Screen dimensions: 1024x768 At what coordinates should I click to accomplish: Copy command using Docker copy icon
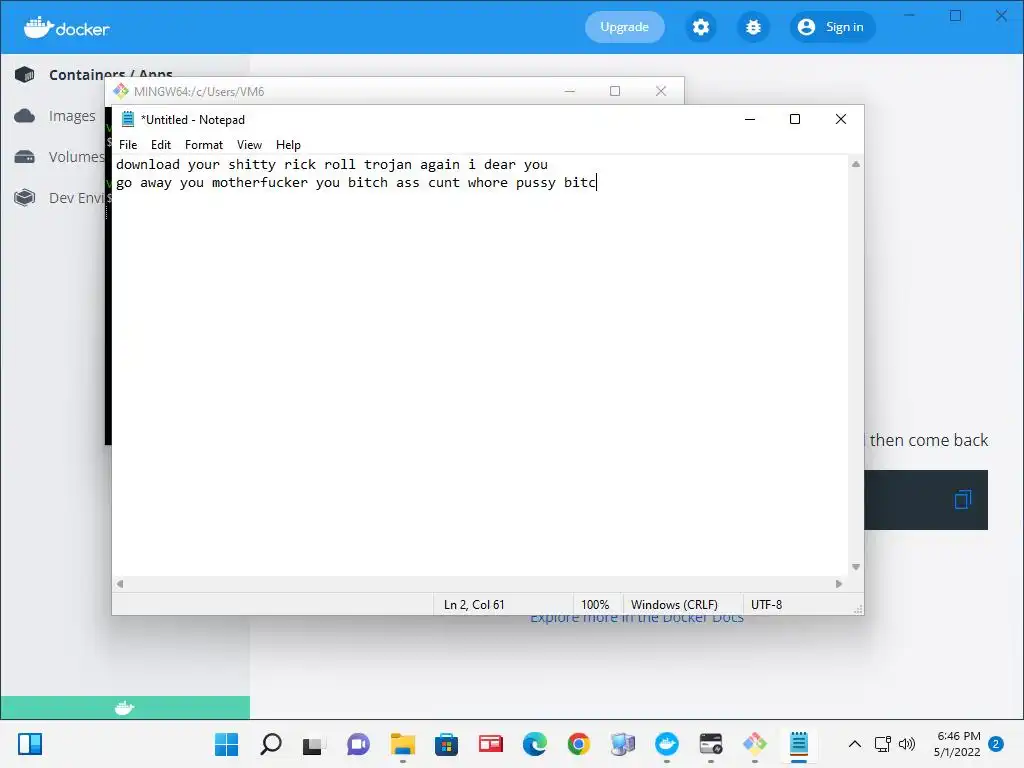pos(963,500)
